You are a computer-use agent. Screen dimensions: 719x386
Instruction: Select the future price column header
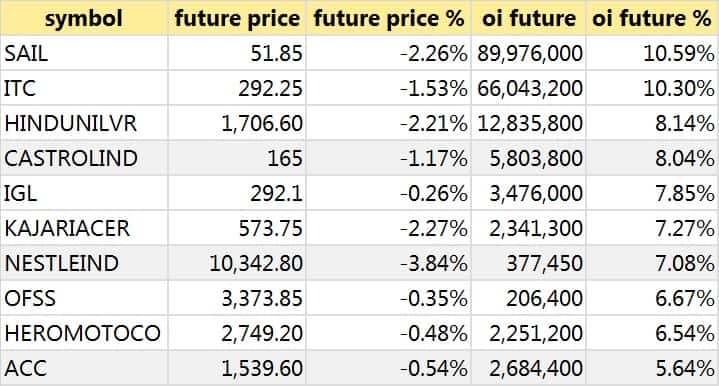[x=237, y=18]
